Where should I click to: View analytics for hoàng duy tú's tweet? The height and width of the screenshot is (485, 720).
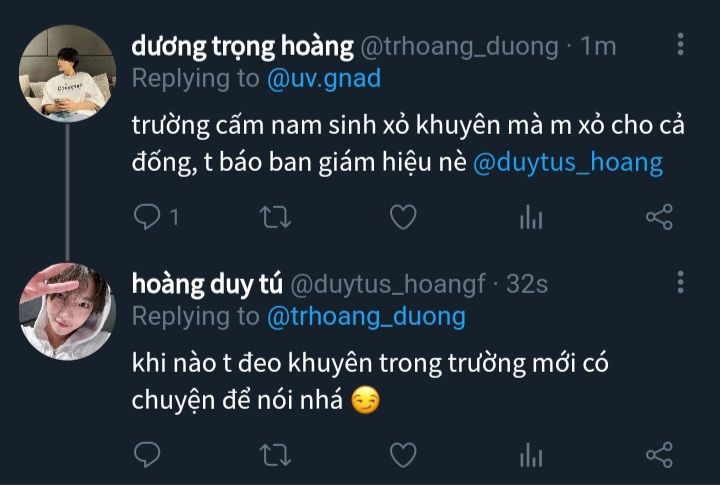tap(531, 455)
